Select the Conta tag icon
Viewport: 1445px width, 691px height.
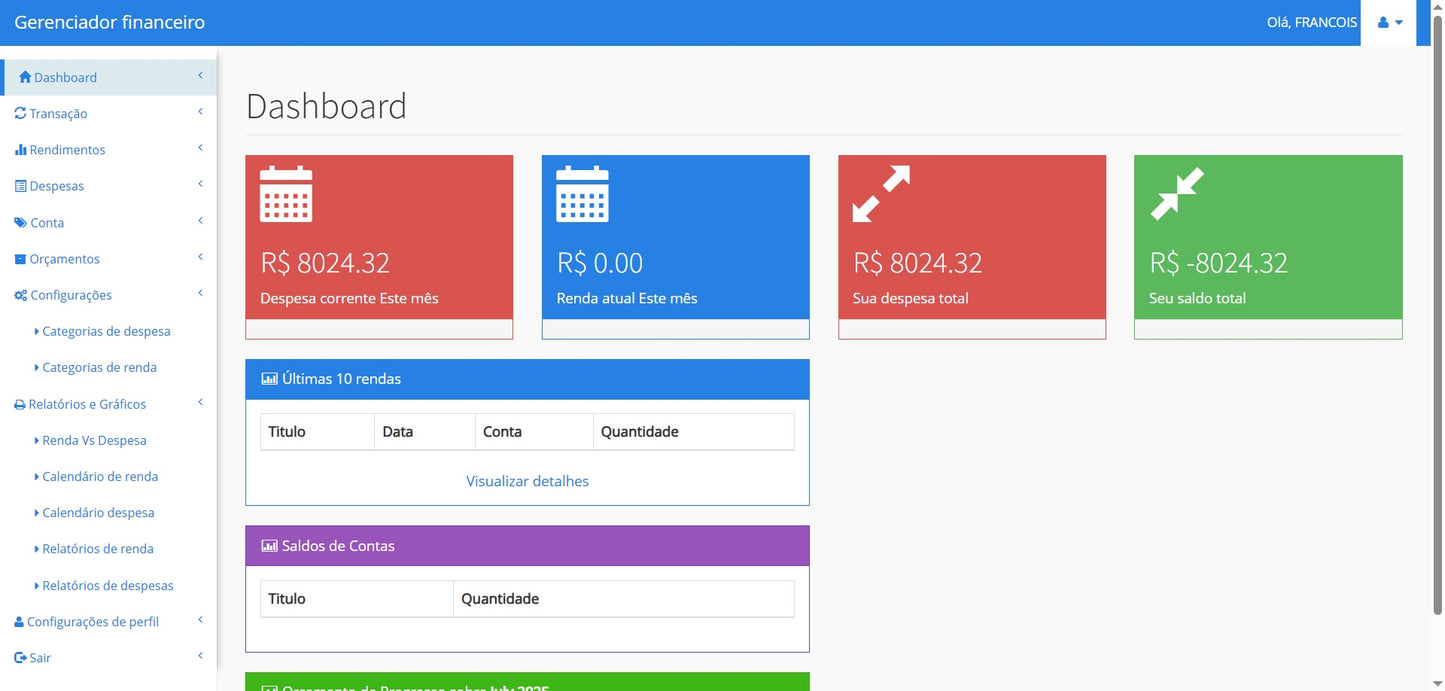[22, 222]
